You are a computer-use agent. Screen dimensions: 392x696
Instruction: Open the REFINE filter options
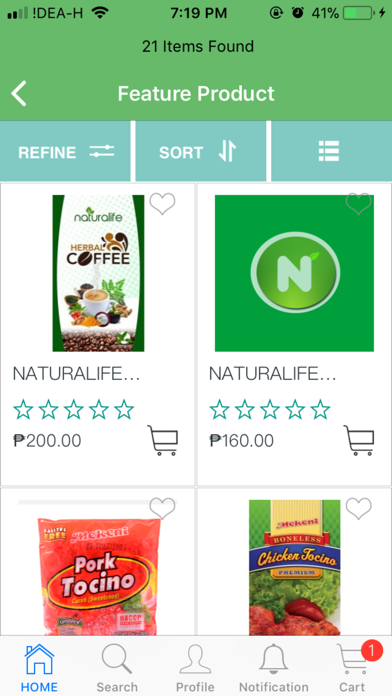(65, 152)
